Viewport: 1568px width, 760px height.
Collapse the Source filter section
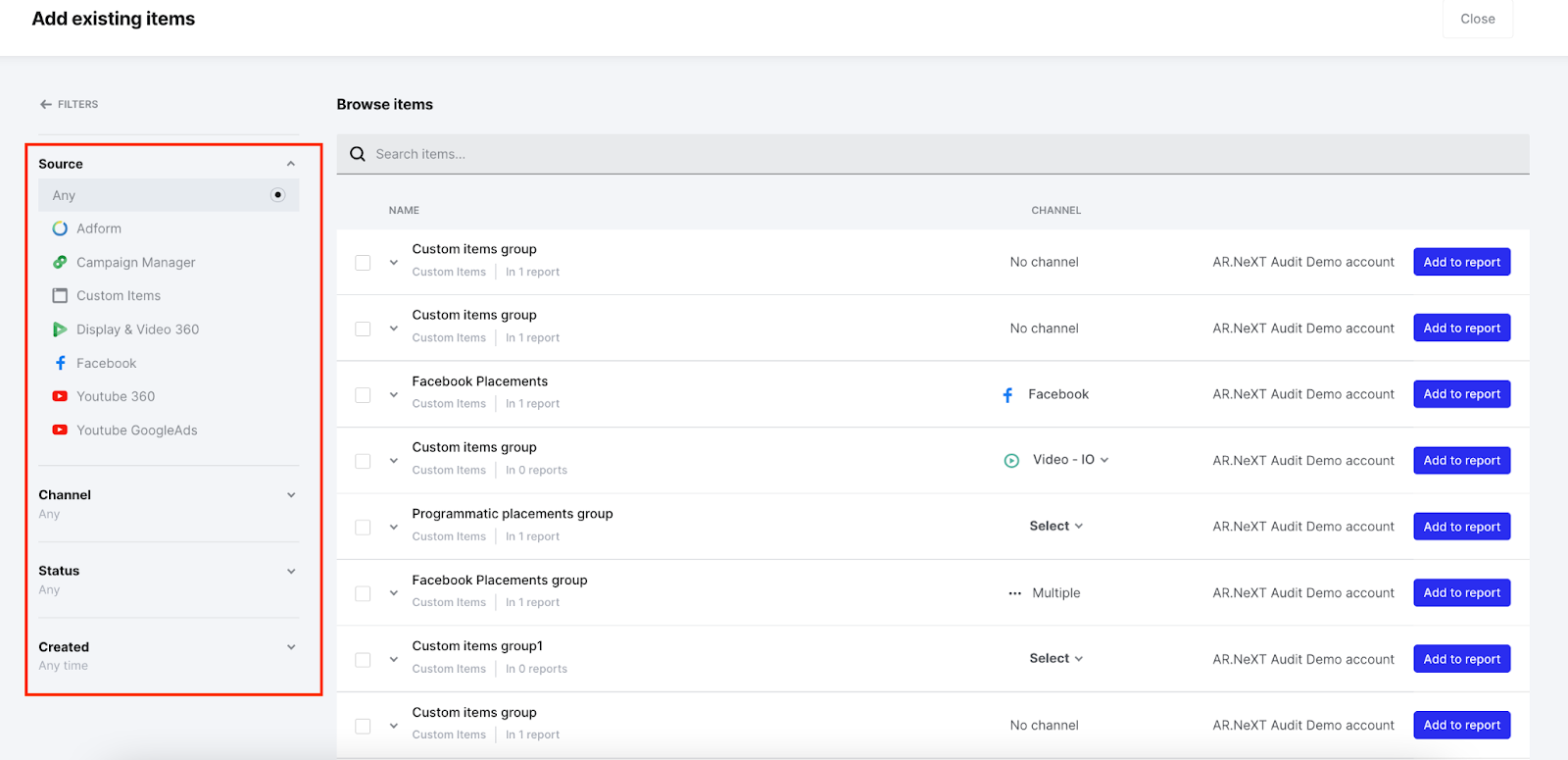point(291,164)
